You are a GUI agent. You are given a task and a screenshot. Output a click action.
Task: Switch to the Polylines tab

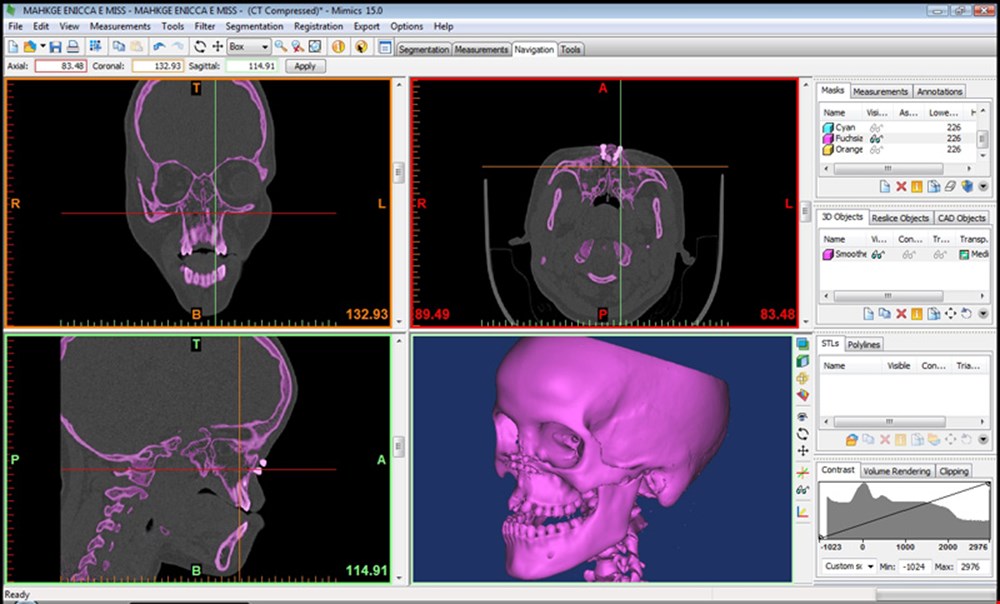click(864, 344)
